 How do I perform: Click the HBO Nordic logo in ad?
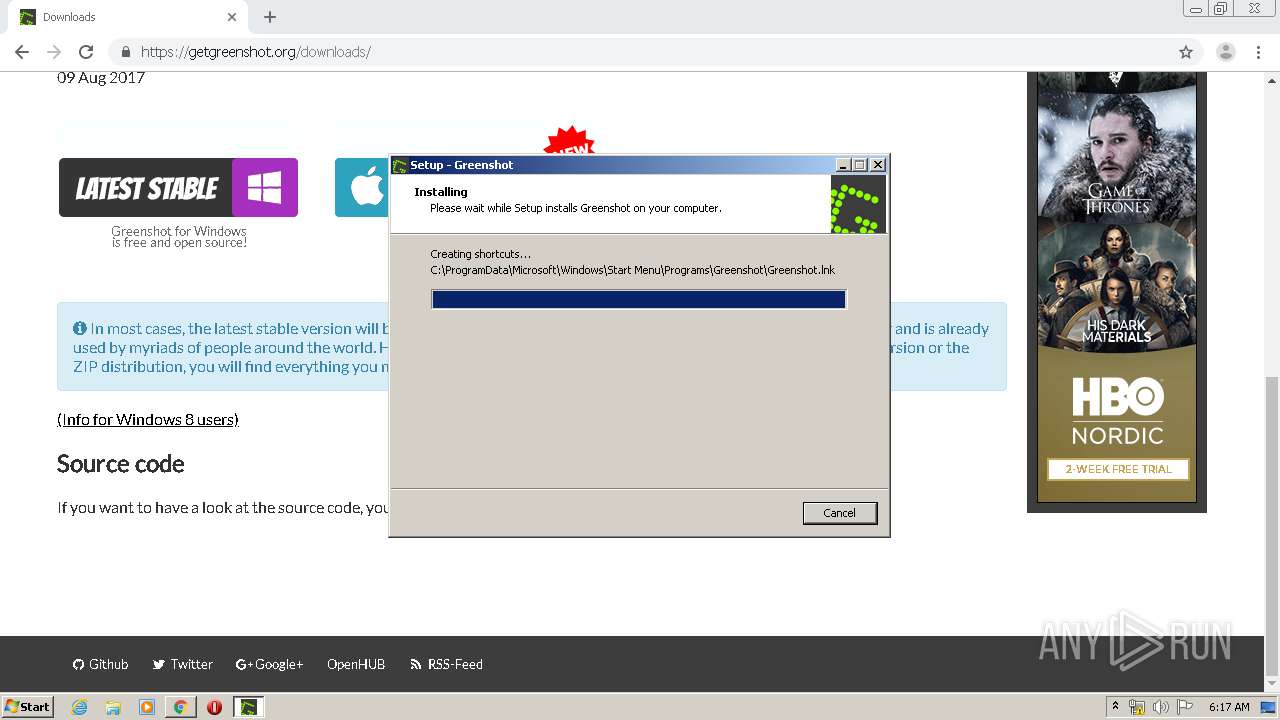tap(1118, 410)
